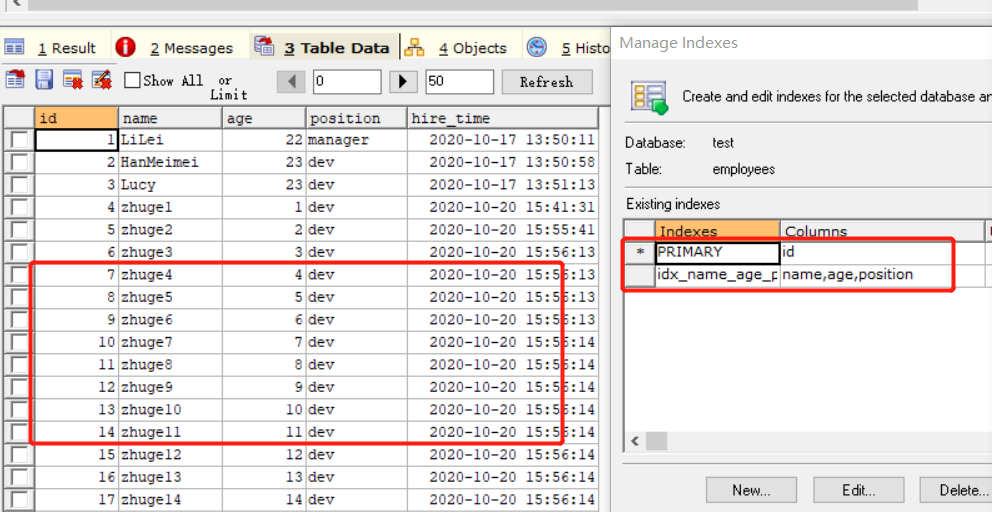Click the row count field containing 50

point(459,82)
